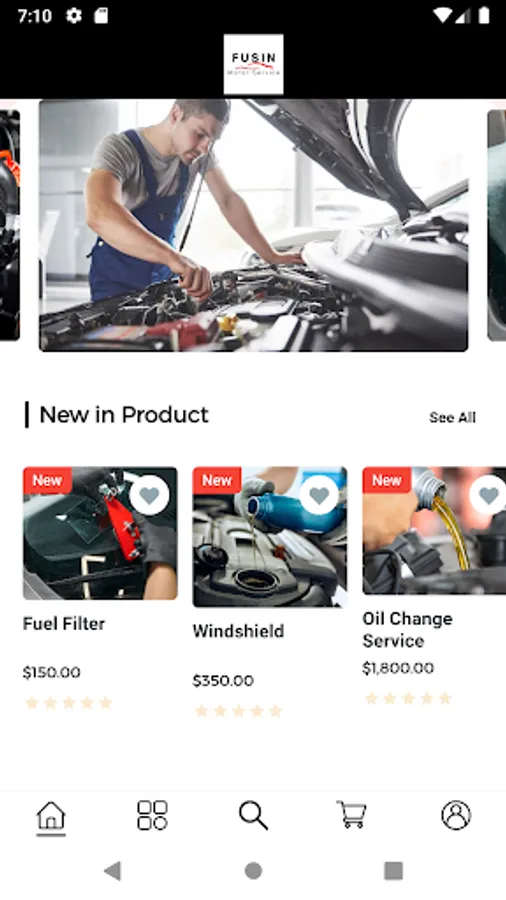The height and width of the screenshot is (900, 506).
Task: Click the Fusin Motor Service logo
Action: 253,64
